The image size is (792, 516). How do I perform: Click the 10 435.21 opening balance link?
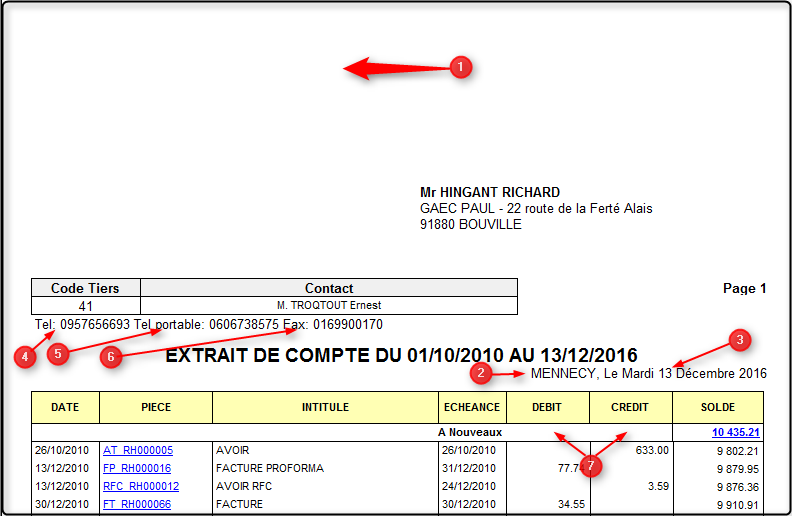737,432
